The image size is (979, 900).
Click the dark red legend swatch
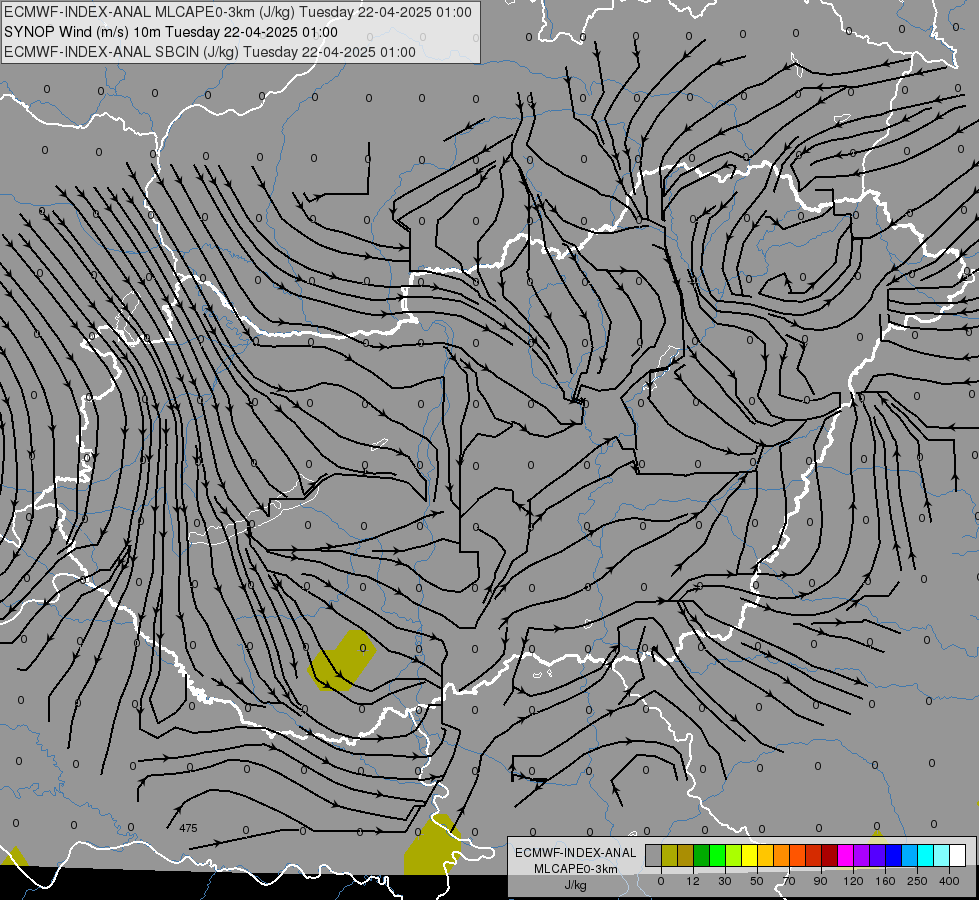click(x=830, y=855)
